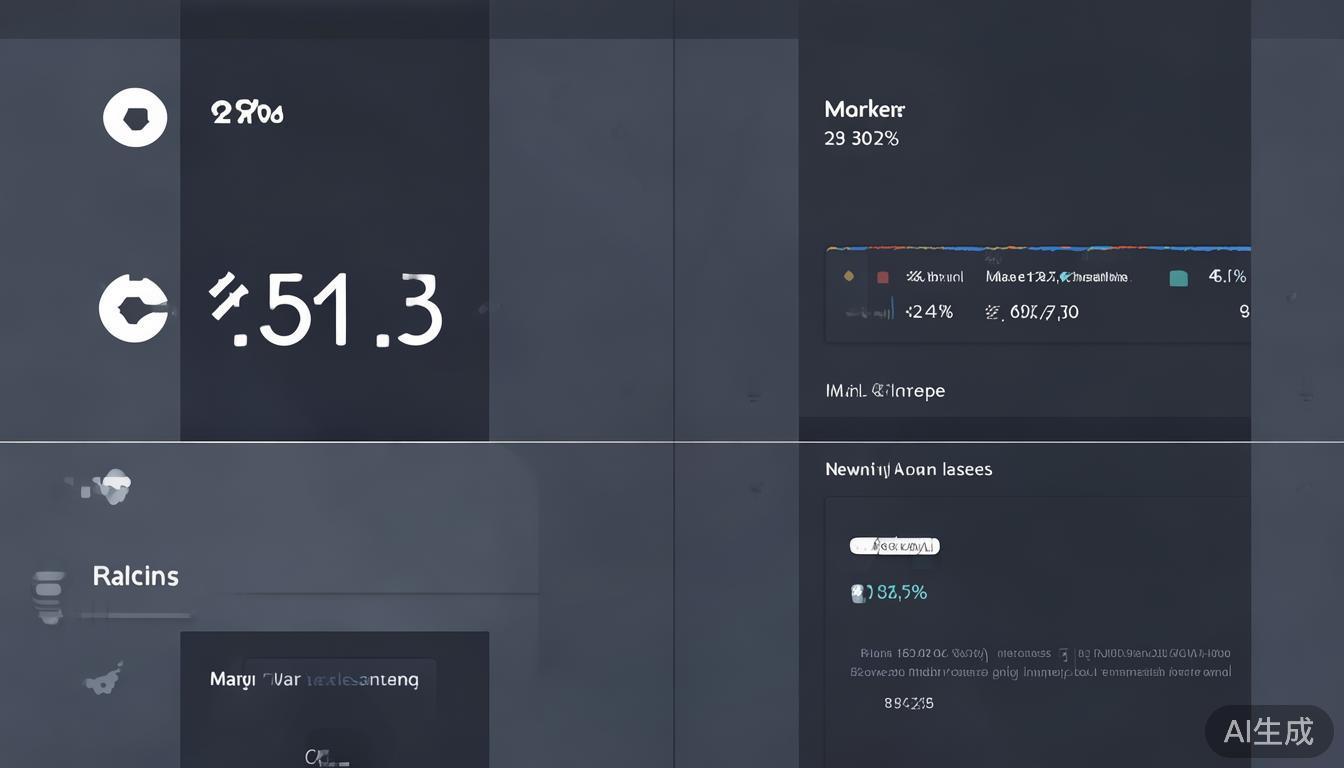The image size is (1344, 768).
Task: Select the red square legend swatch
Action: (883, 277)
